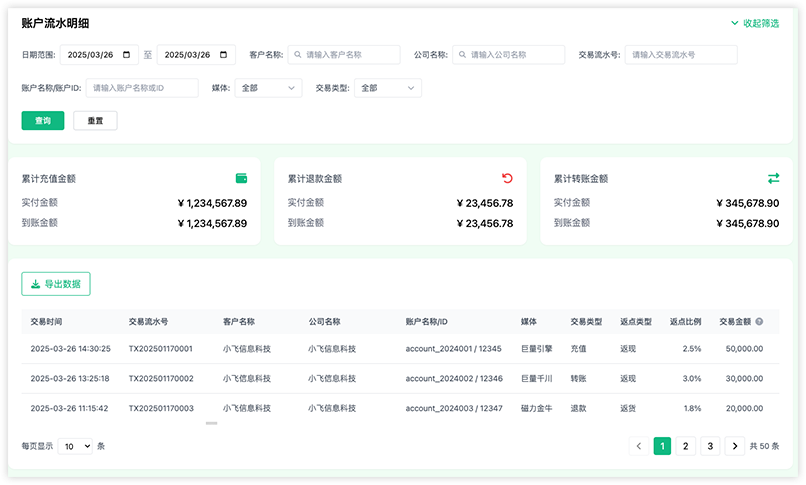The width and height of the screenshot is (806, 485).
Task: Click the next page arrow
Action: coord(735,446)
